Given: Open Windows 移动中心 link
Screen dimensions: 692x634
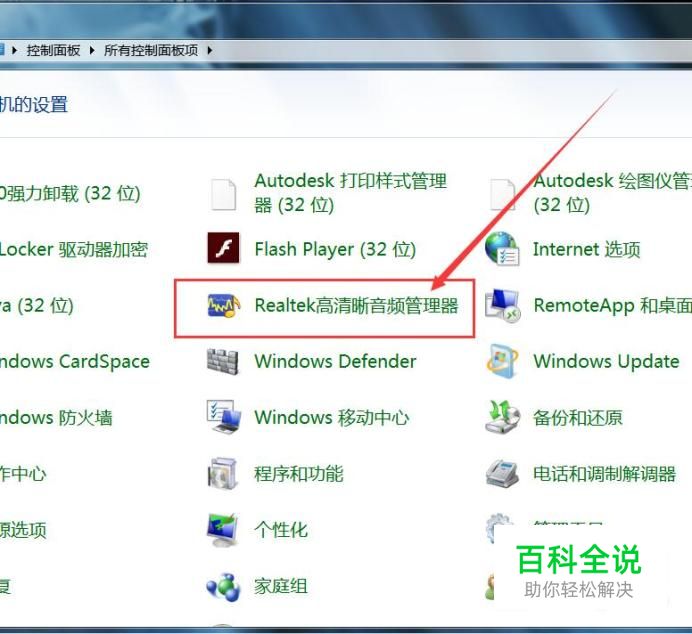Looking at the screenshot, I should (x=332, y=417).
